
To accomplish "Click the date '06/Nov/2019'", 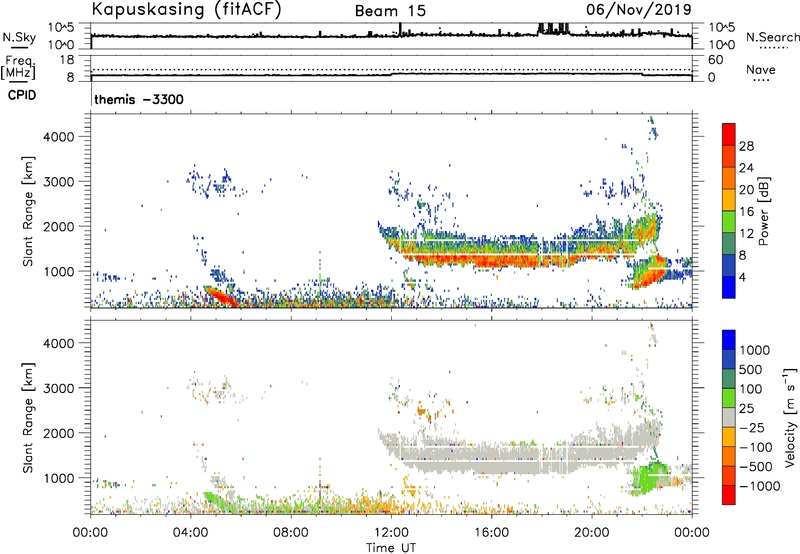I will (639, 9).
